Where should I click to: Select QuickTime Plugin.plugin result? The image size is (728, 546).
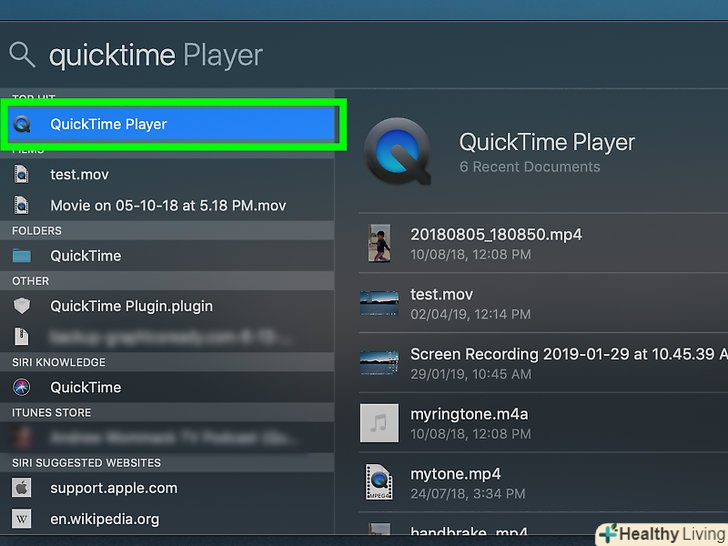[x=167, y=306]
